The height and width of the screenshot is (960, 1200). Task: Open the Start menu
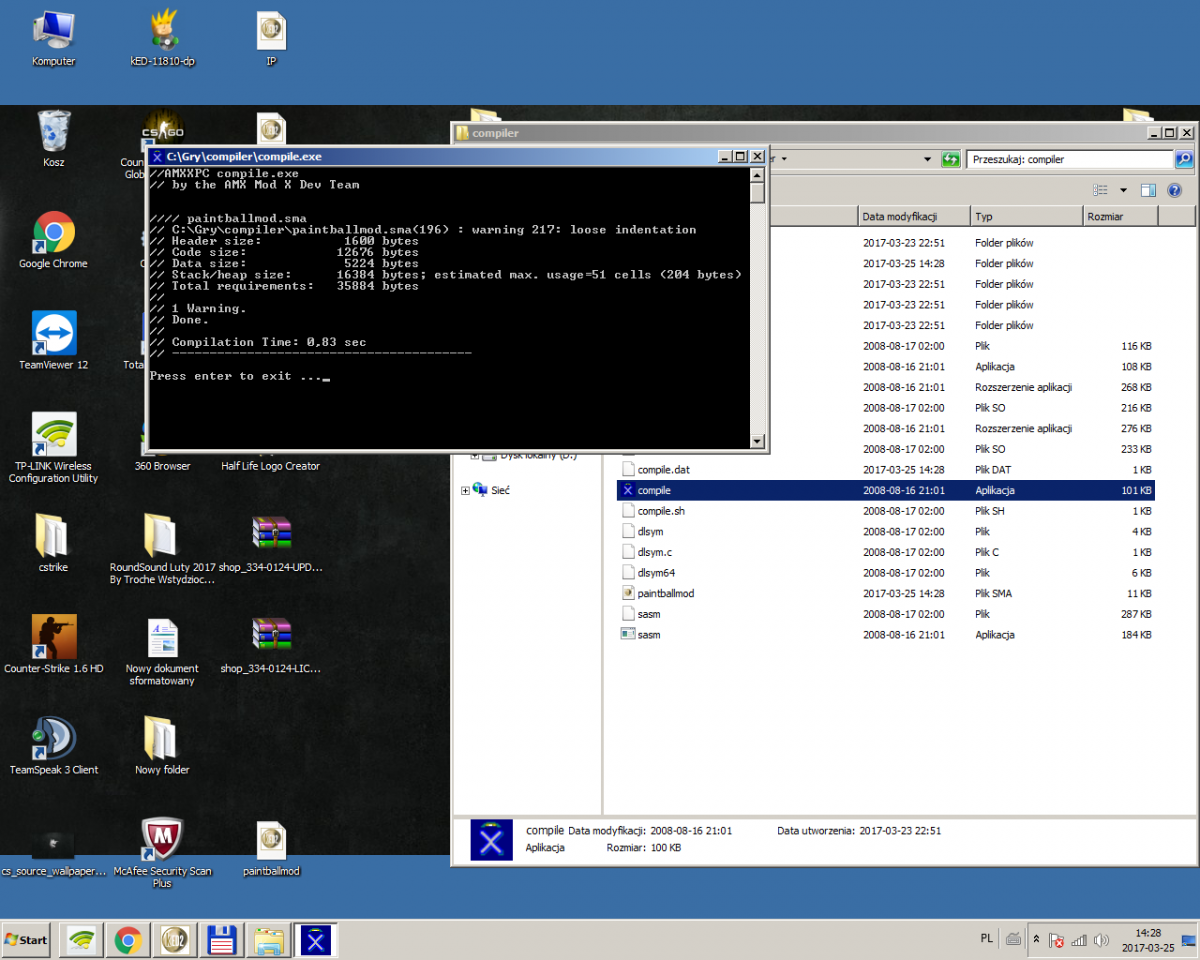[27, 940]
